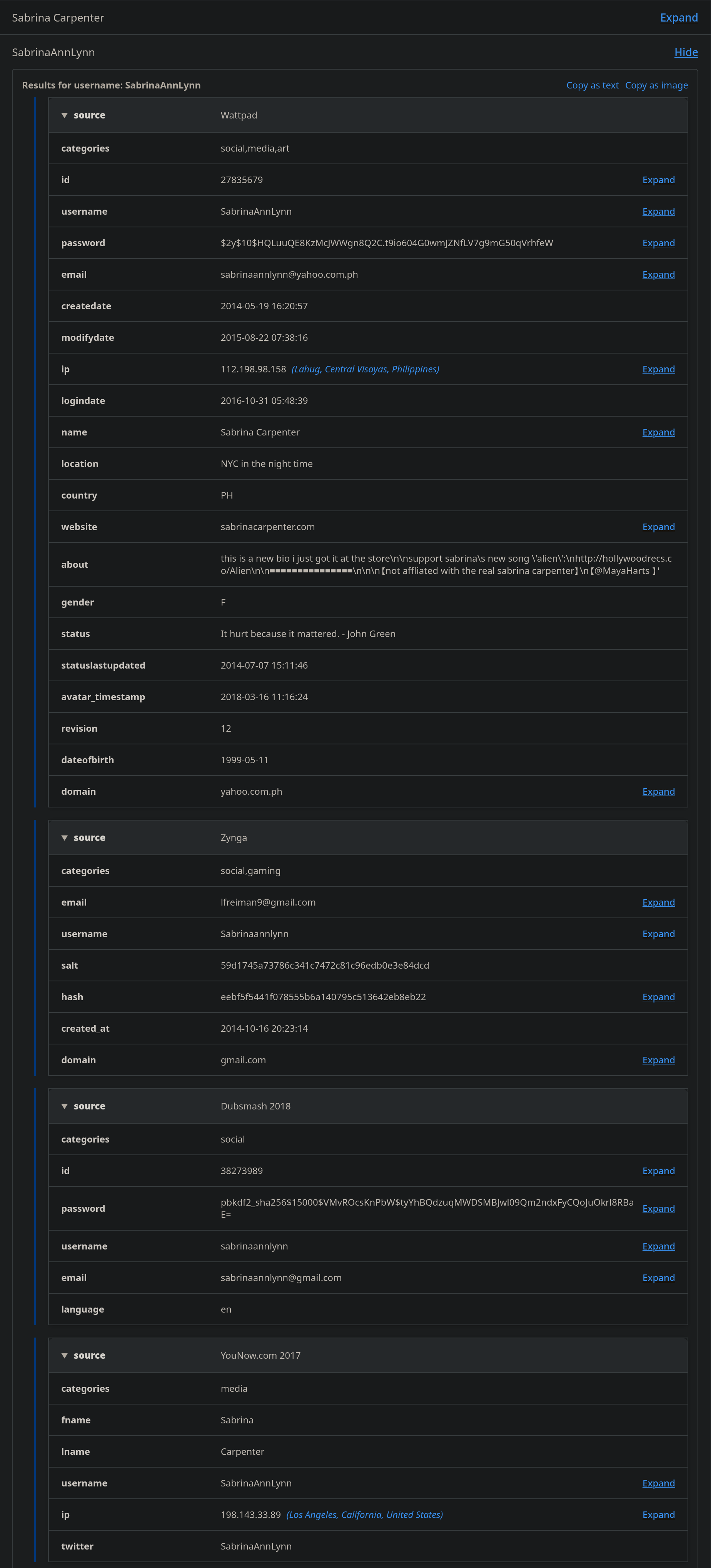Expand the Wattpad domain row
Viewport: 711px width, 1568px height.
click(x=658, y=791)
